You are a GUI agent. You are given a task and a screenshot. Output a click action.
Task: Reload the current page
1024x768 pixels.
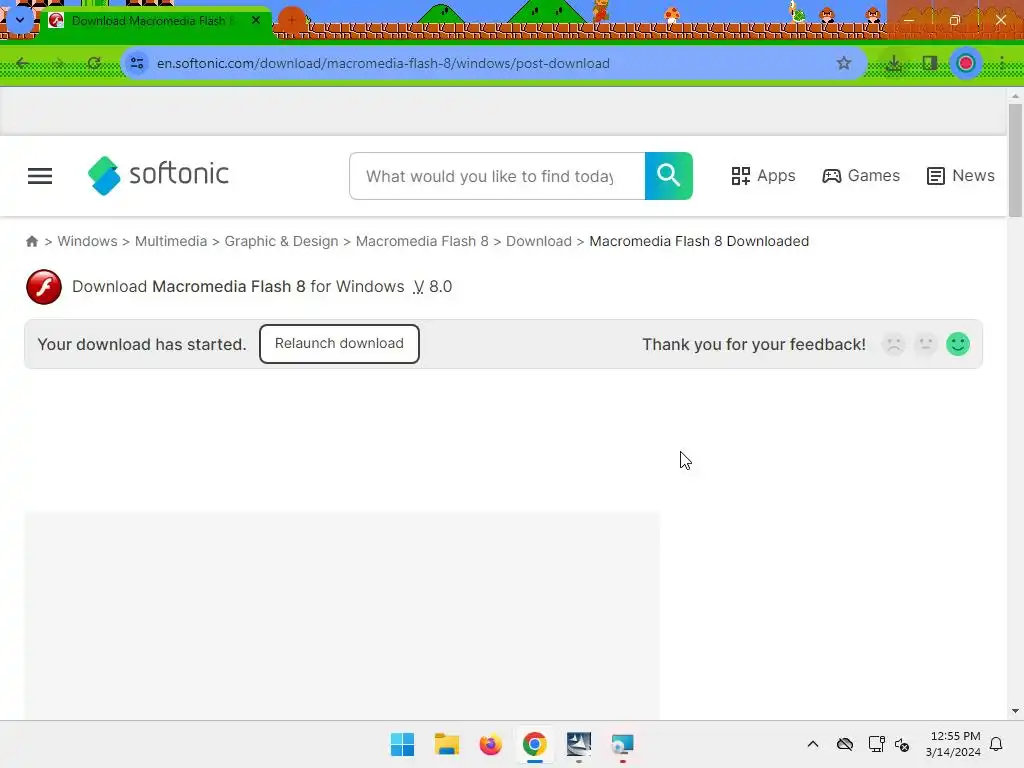(x=94, y=63)
